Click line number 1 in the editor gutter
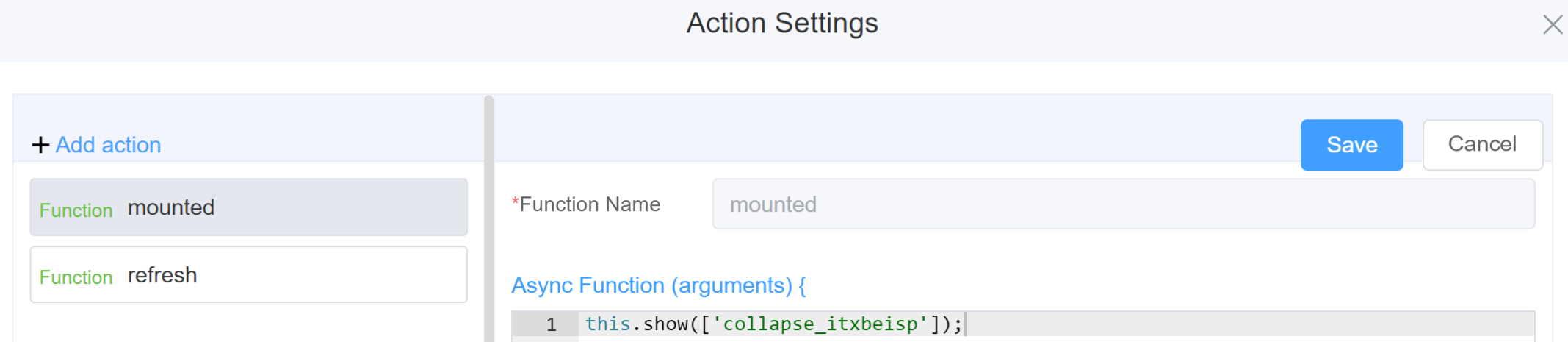Viewport: 1568px width, 342px height. pyautogui.click(x=551, y=324)
